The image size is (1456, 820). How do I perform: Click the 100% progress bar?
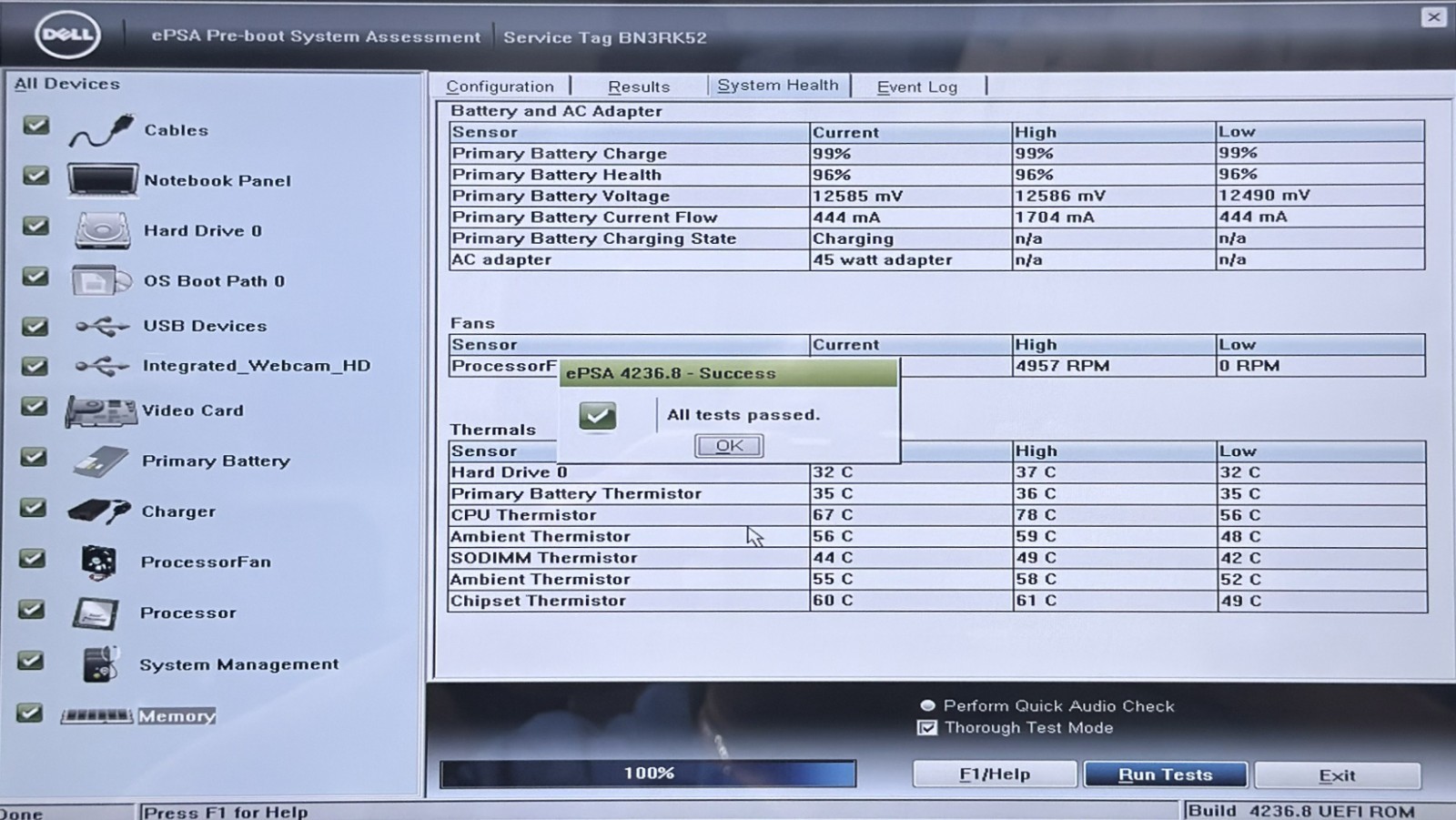coord(648,774)
